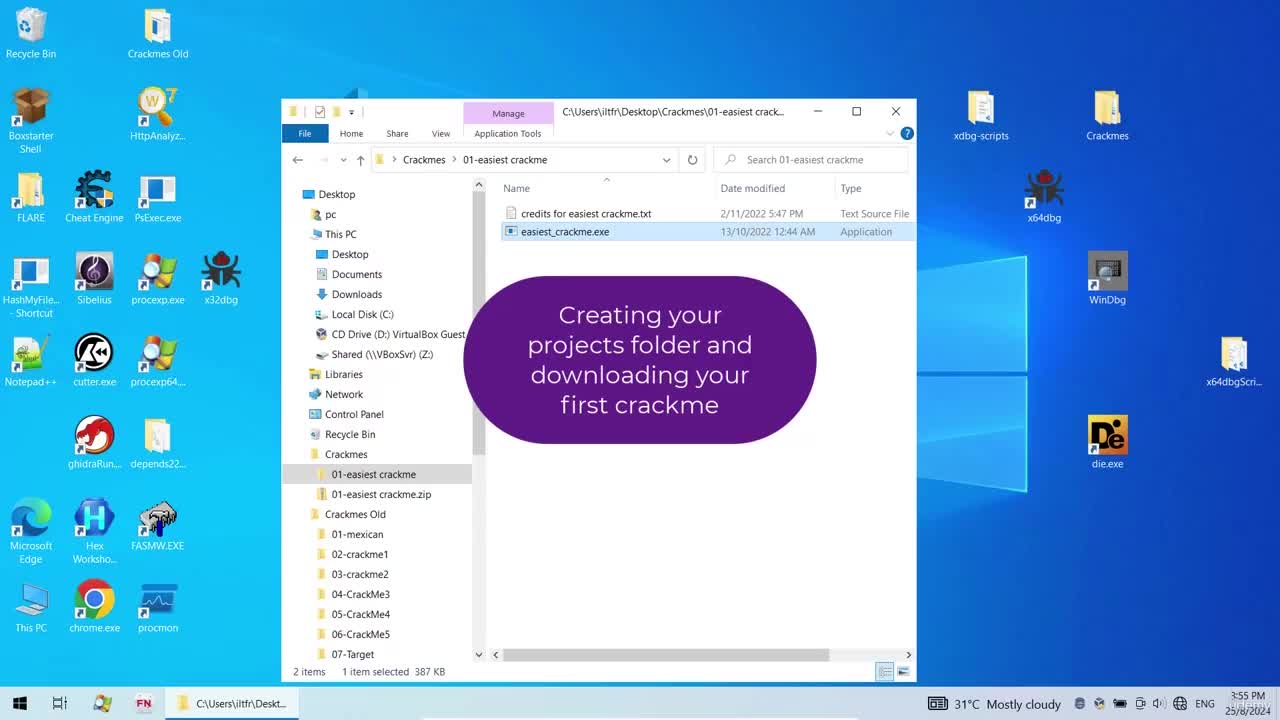Open the Windows Start button
Screen dimensions: 1280x720
[19, 703]
